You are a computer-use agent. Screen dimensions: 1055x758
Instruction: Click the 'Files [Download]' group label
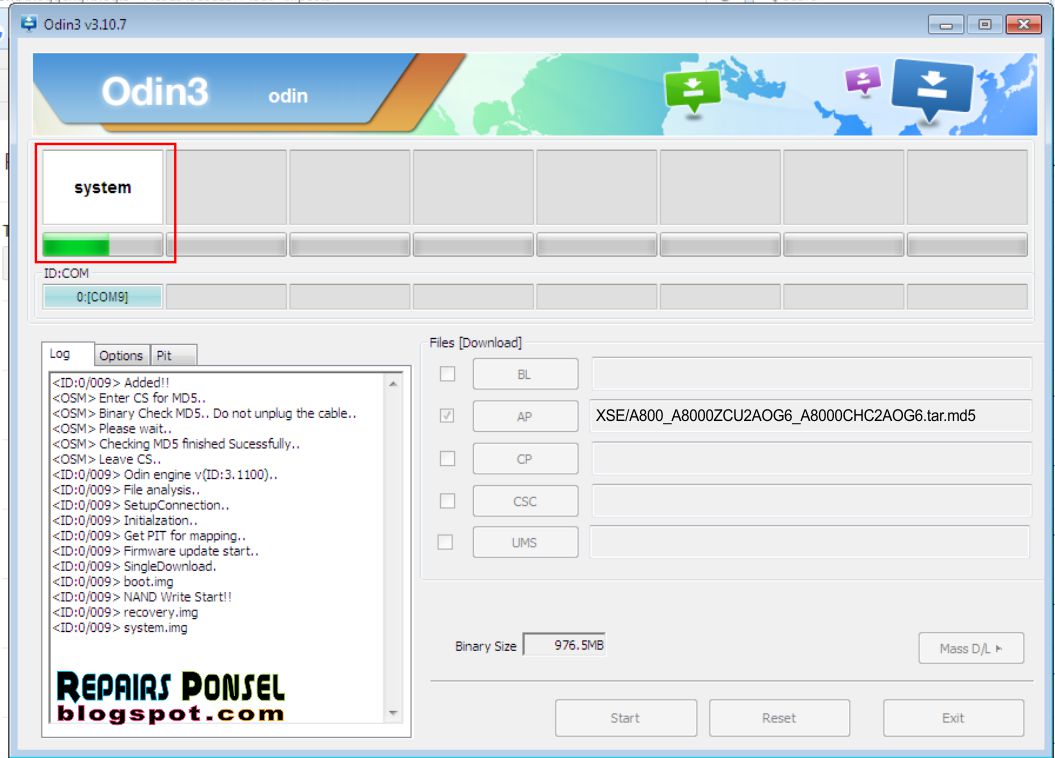click(475, 342)
